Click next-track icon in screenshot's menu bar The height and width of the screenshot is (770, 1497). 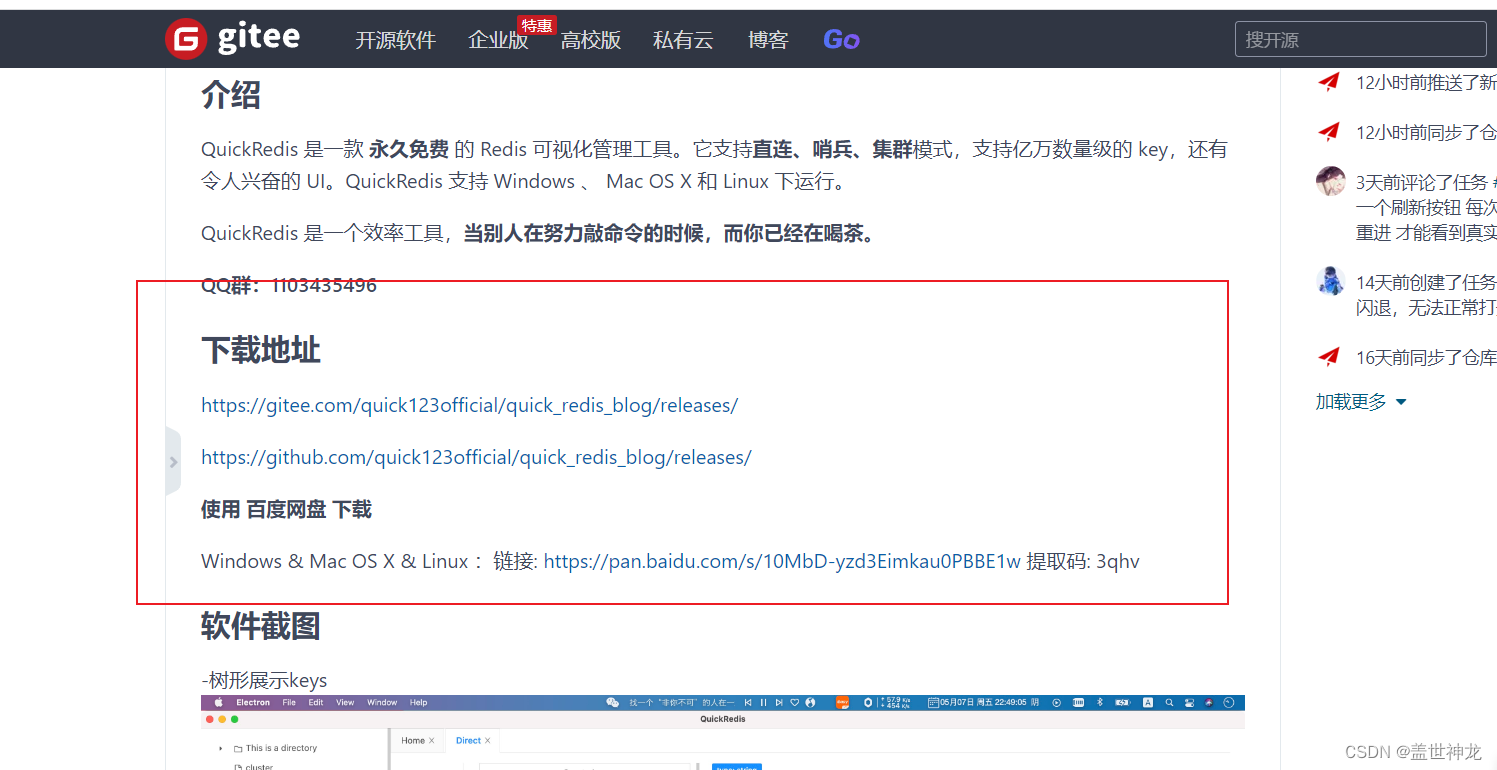pyautogui.click(x=779, y=703)
